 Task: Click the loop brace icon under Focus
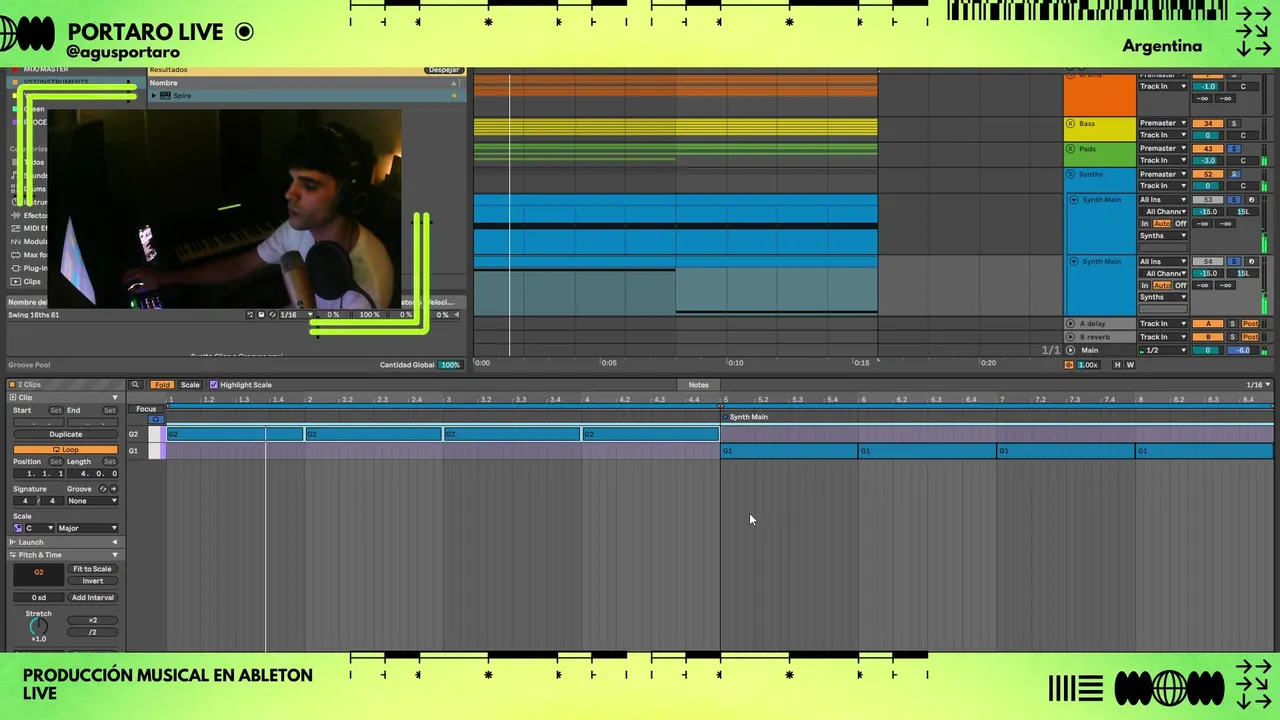[x=155, y=419]
